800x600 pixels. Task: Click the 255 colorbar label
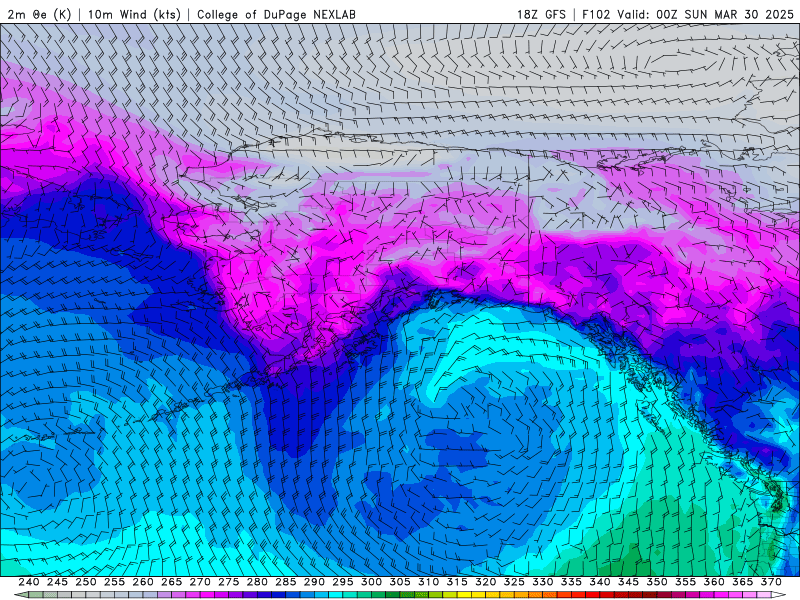(114, 582)
